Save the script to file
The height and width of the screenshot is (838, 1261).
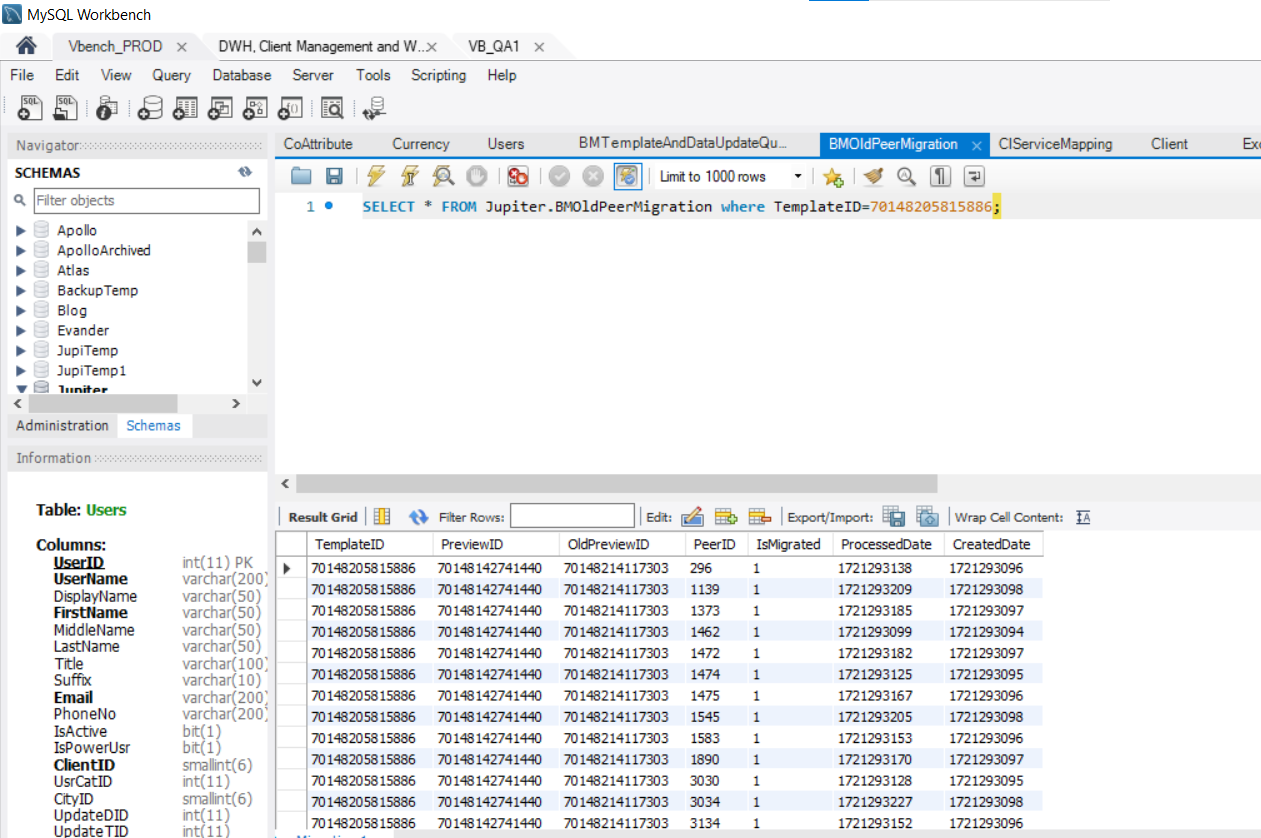click(335, 177)
